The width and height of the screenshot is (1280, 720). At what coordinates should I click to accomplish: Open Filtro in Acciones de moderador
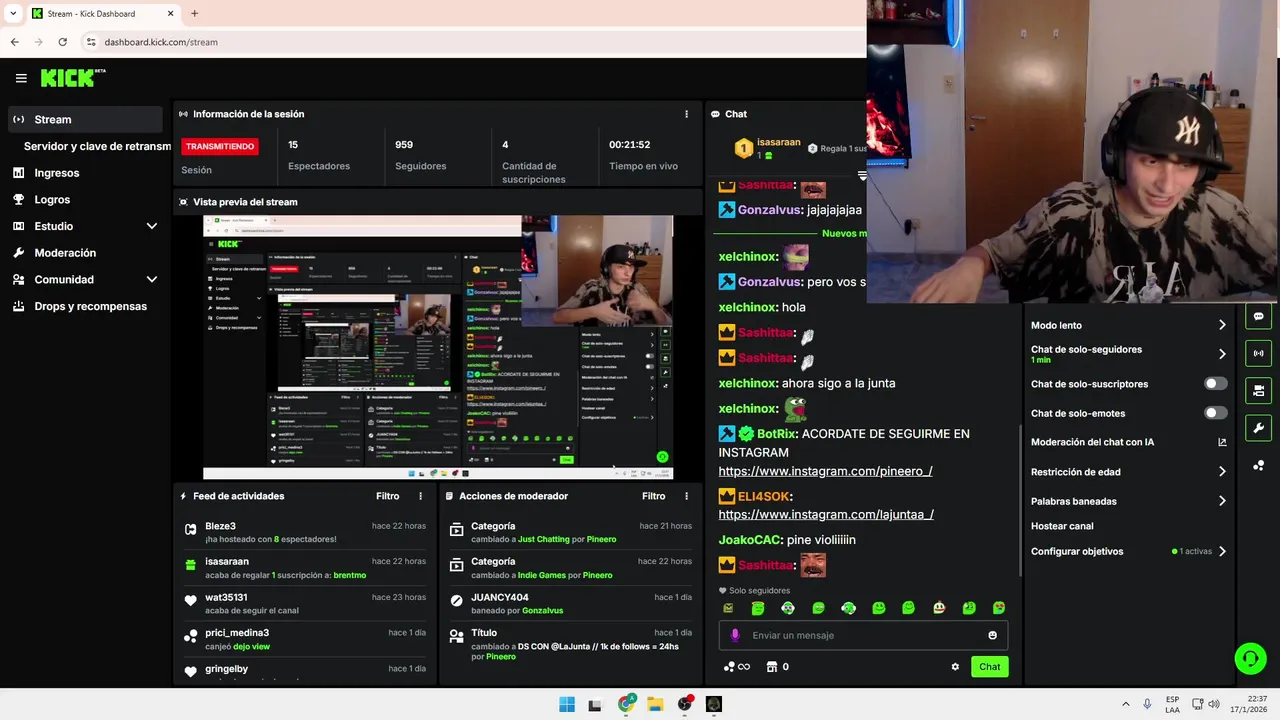[x=654, y=496]
